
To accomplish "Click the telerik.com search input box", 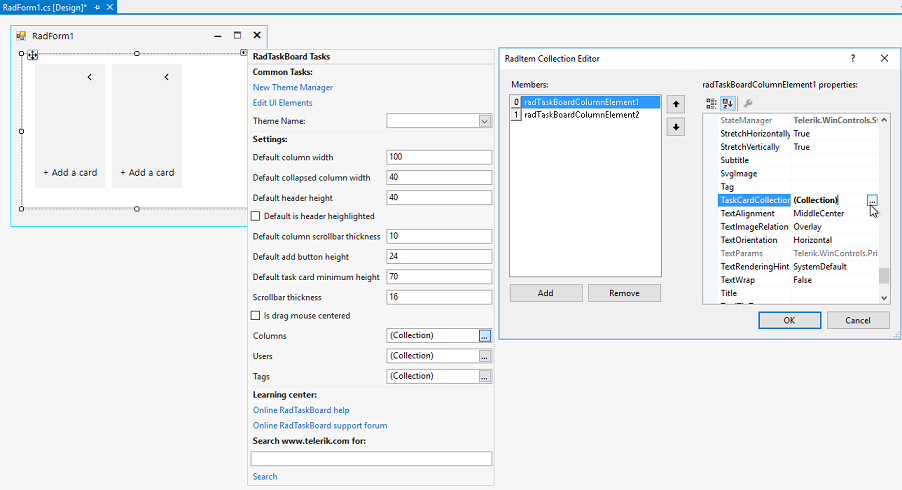I will click(371, 458).
